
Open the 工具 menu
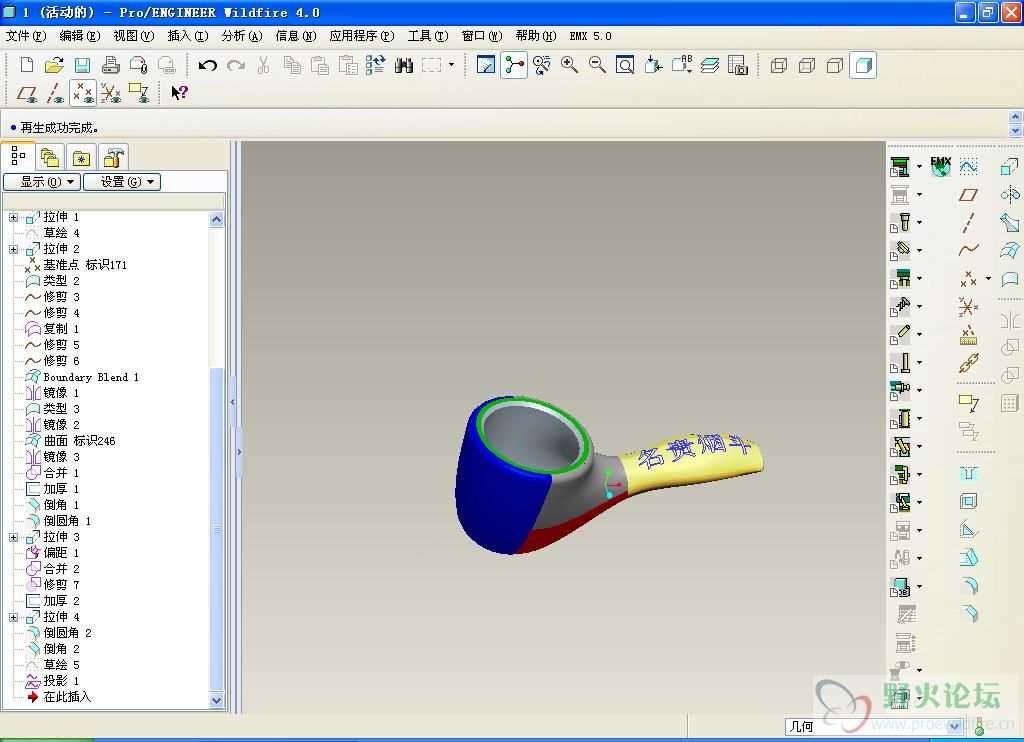[428, 36]
